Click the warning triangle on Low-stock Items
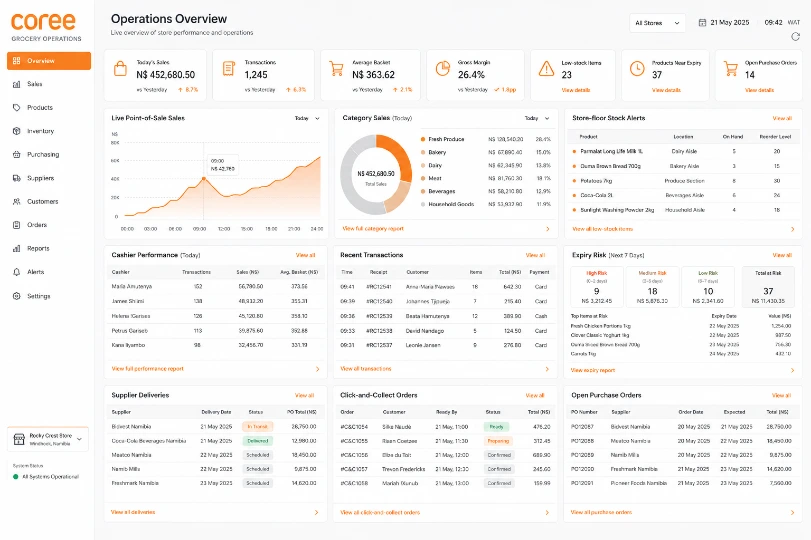 coord(546,69)
